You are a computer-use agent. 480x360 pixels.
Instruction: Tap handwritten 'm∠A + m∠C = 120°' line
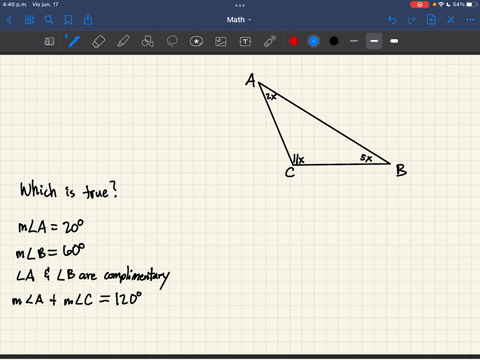[77, 299]
